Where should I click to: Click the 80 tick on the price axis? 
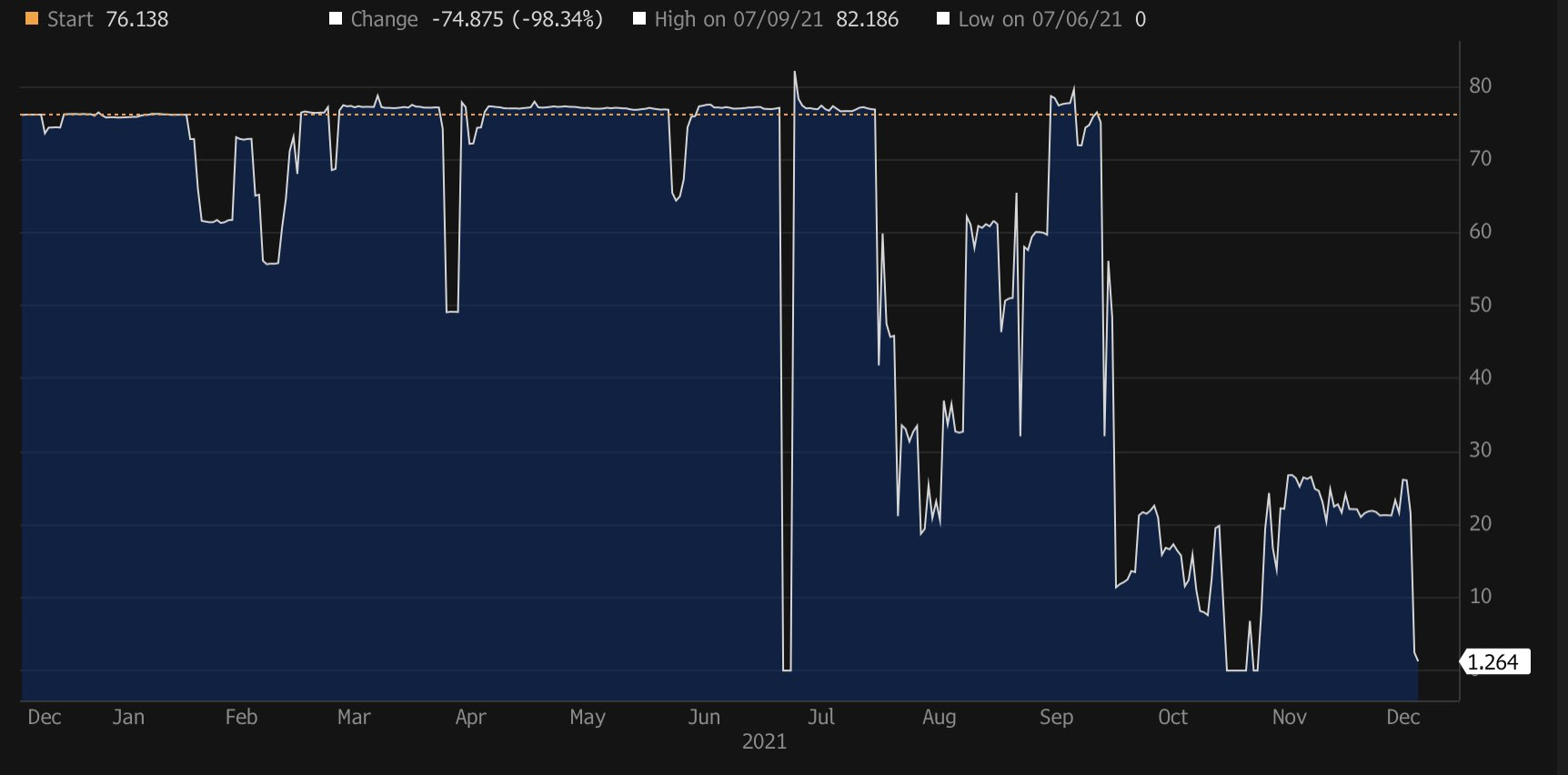[1480, 86]
